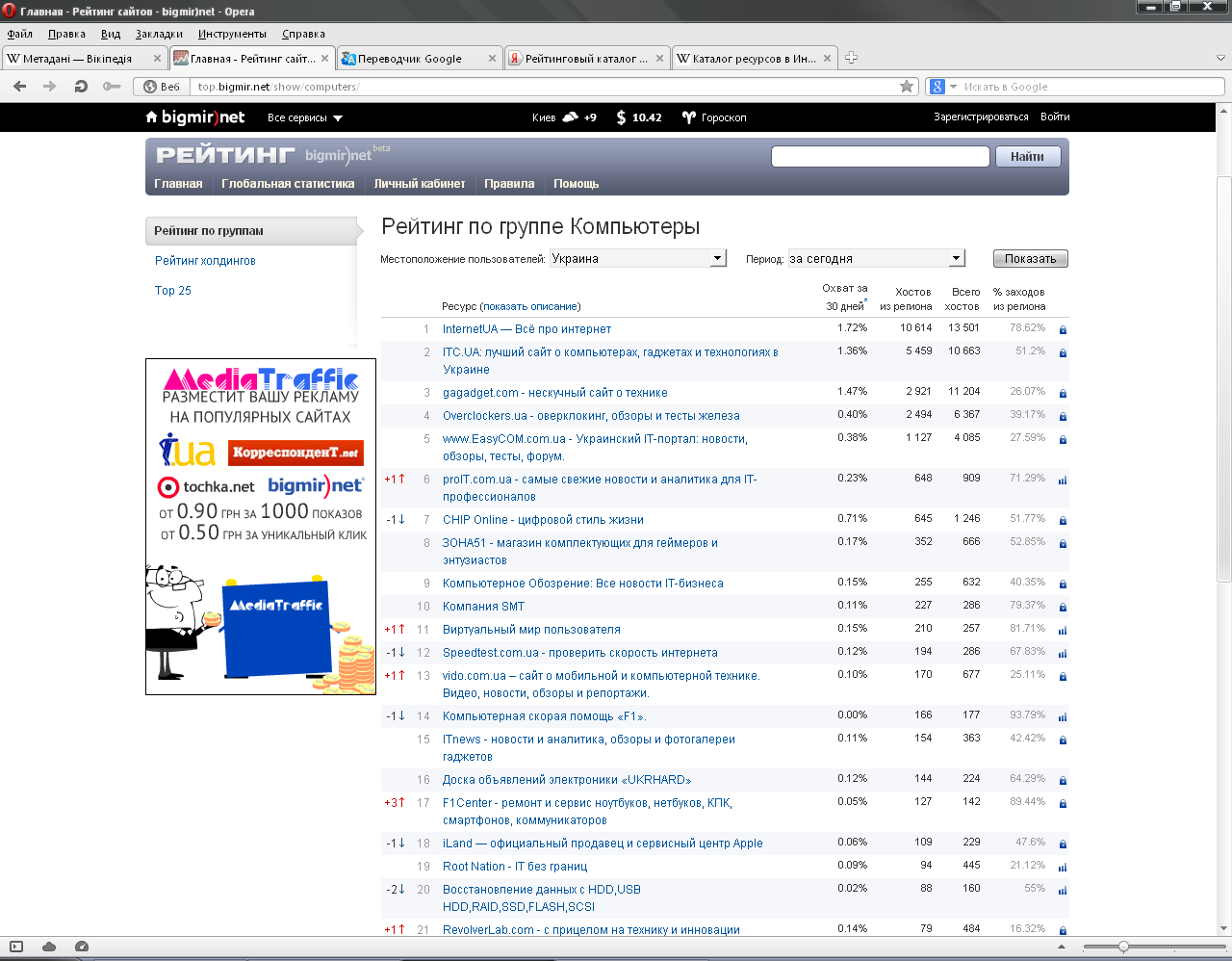Open the Top 25 sidebar link
This screenshot has height=961, width=1232.
point(173,291)
